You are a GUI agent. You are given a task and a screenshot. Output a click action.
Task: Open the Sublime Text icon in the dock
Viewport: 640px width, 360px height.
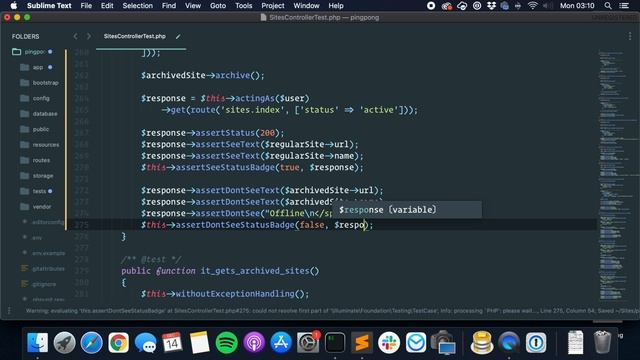(x=362, y=342)
